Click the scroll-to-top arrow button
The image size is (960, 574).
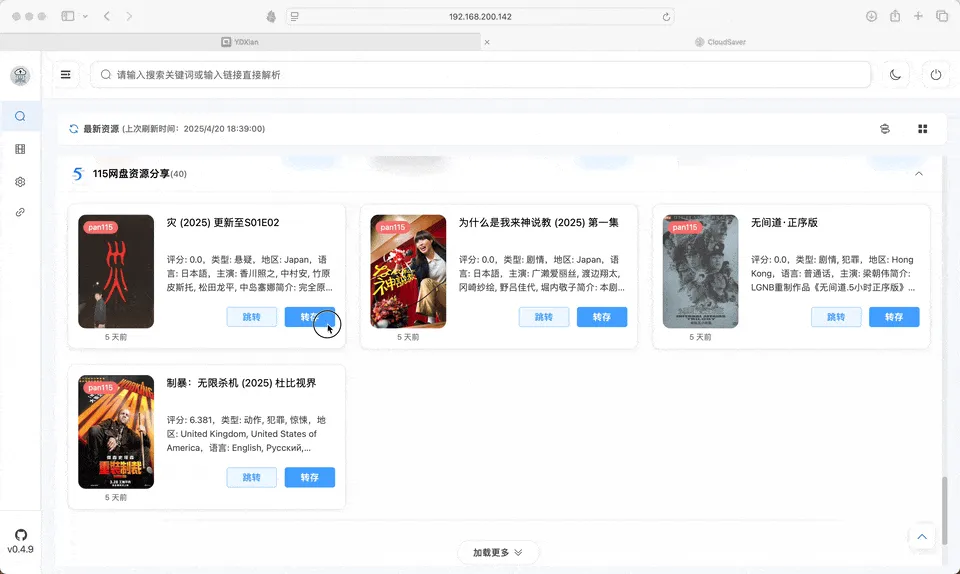tap(922, 537)
